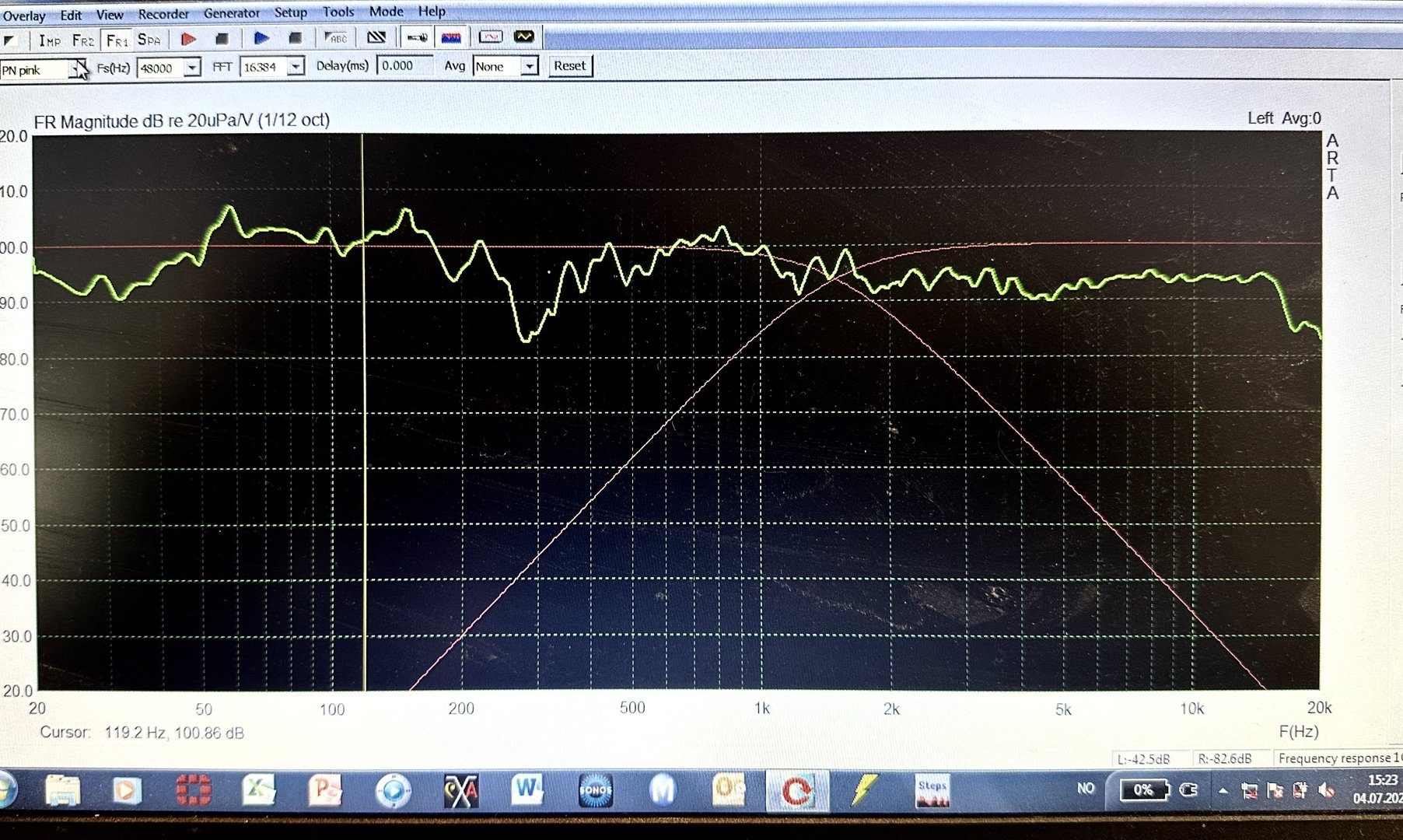Screen dimensions: 1403x840
Task: Stop recording using the stop square beside red play
Action: tap(222, 39)
